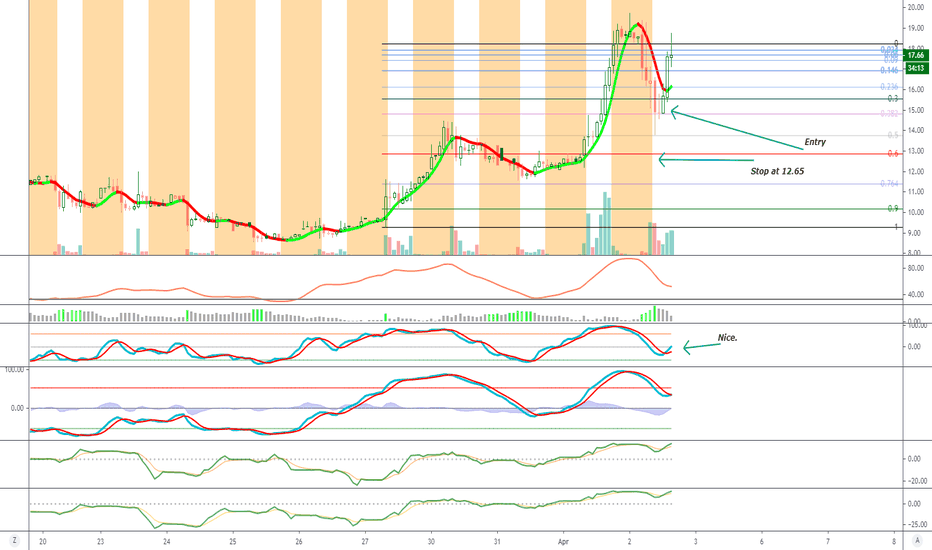Click the 40.00 indicator scale label
Image resolution: width=932 pixels, height=550 pixels.
click(916, 294)
